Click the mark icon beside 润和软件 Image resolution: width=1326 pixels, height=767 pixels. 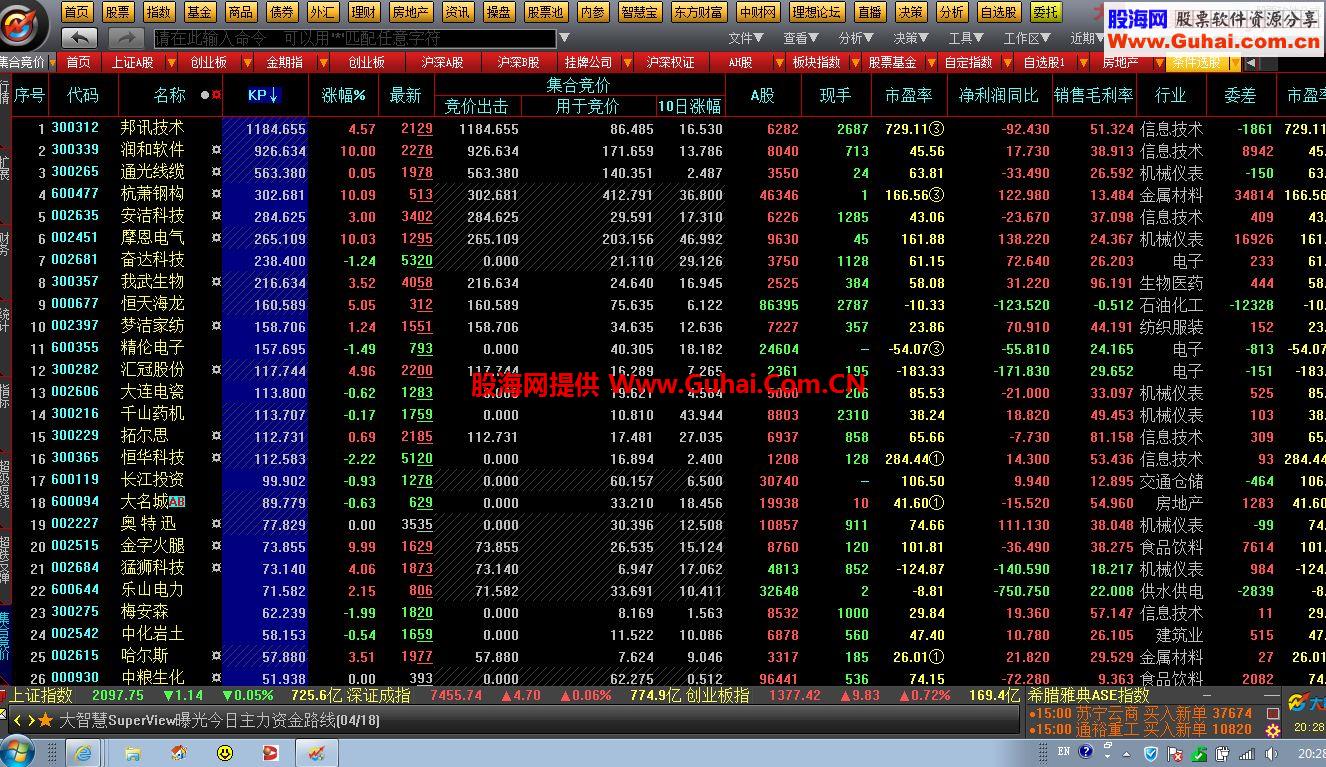(x=216, y=150)
